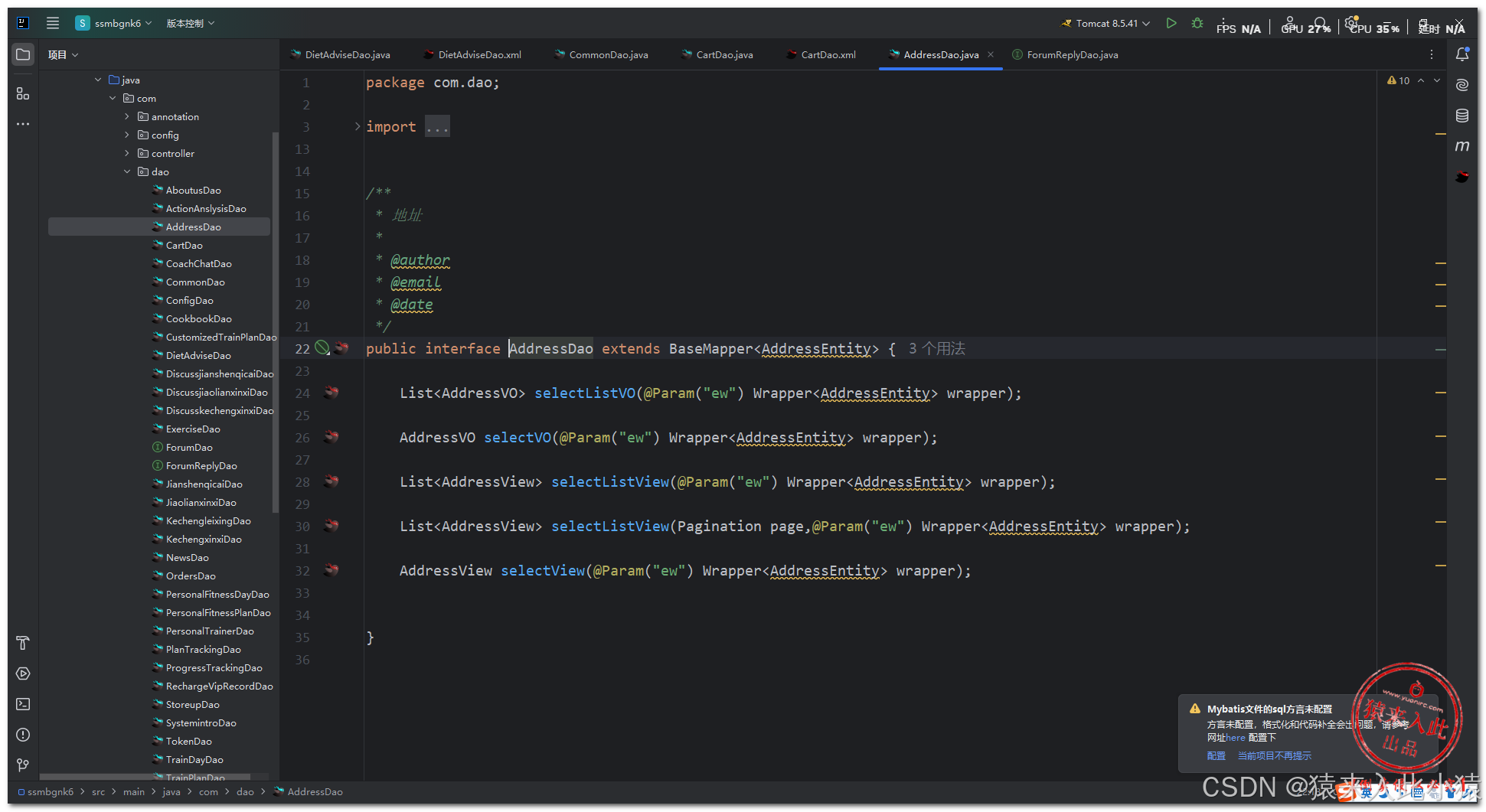Expand the config package
Image resolution: width=1486 pixels, height=812 pixels.
tap(127, 135)
